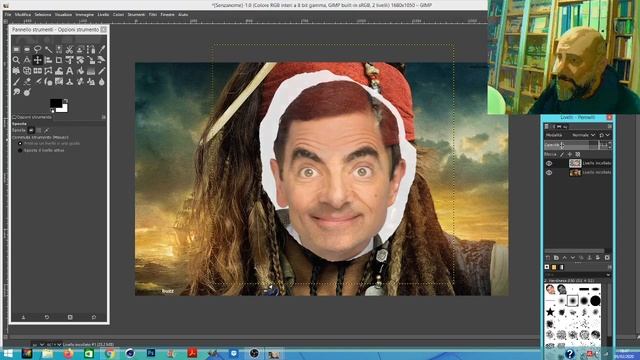
Task: Select the Blur/Sharpen drop tool
Action: tap(102, 82)
